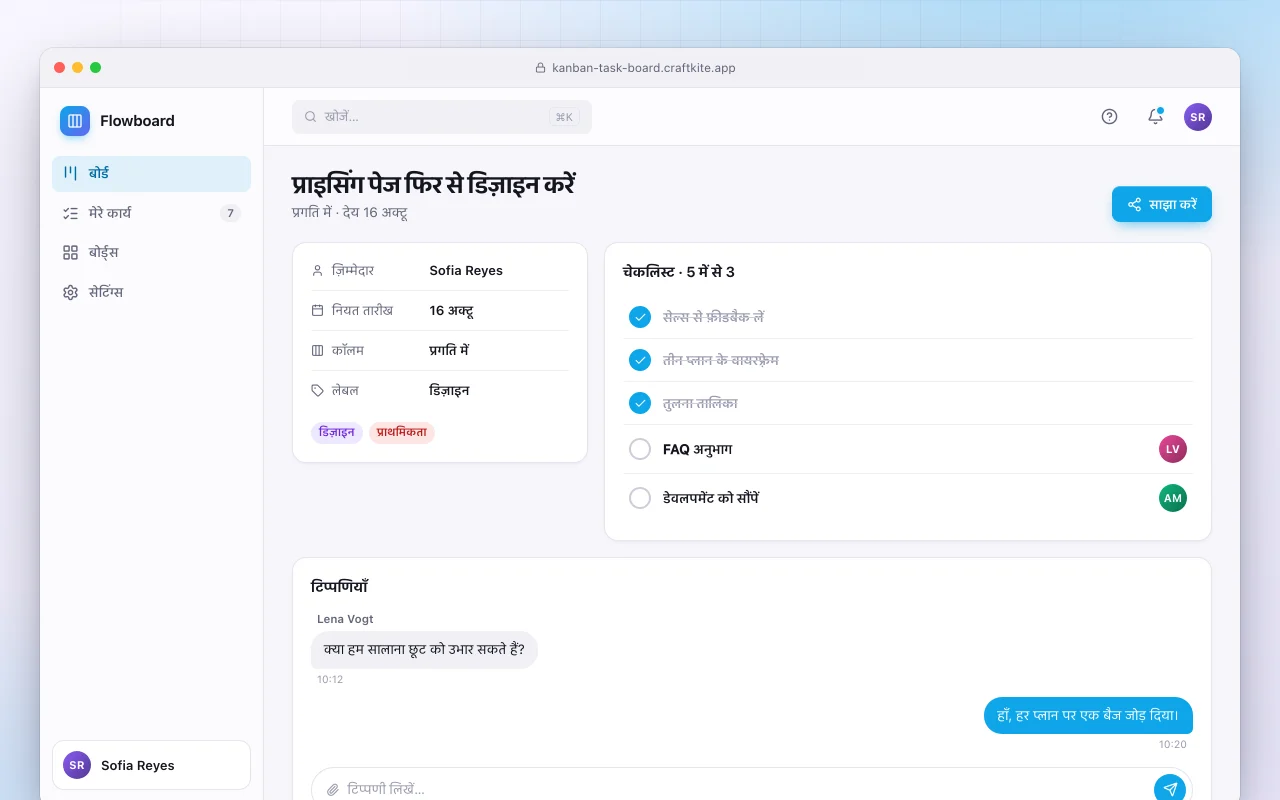The width and height of the screenshot is (1280, 800).
Task: Click the 7 badge on मेरे कार्य
Action: [231, 213]
